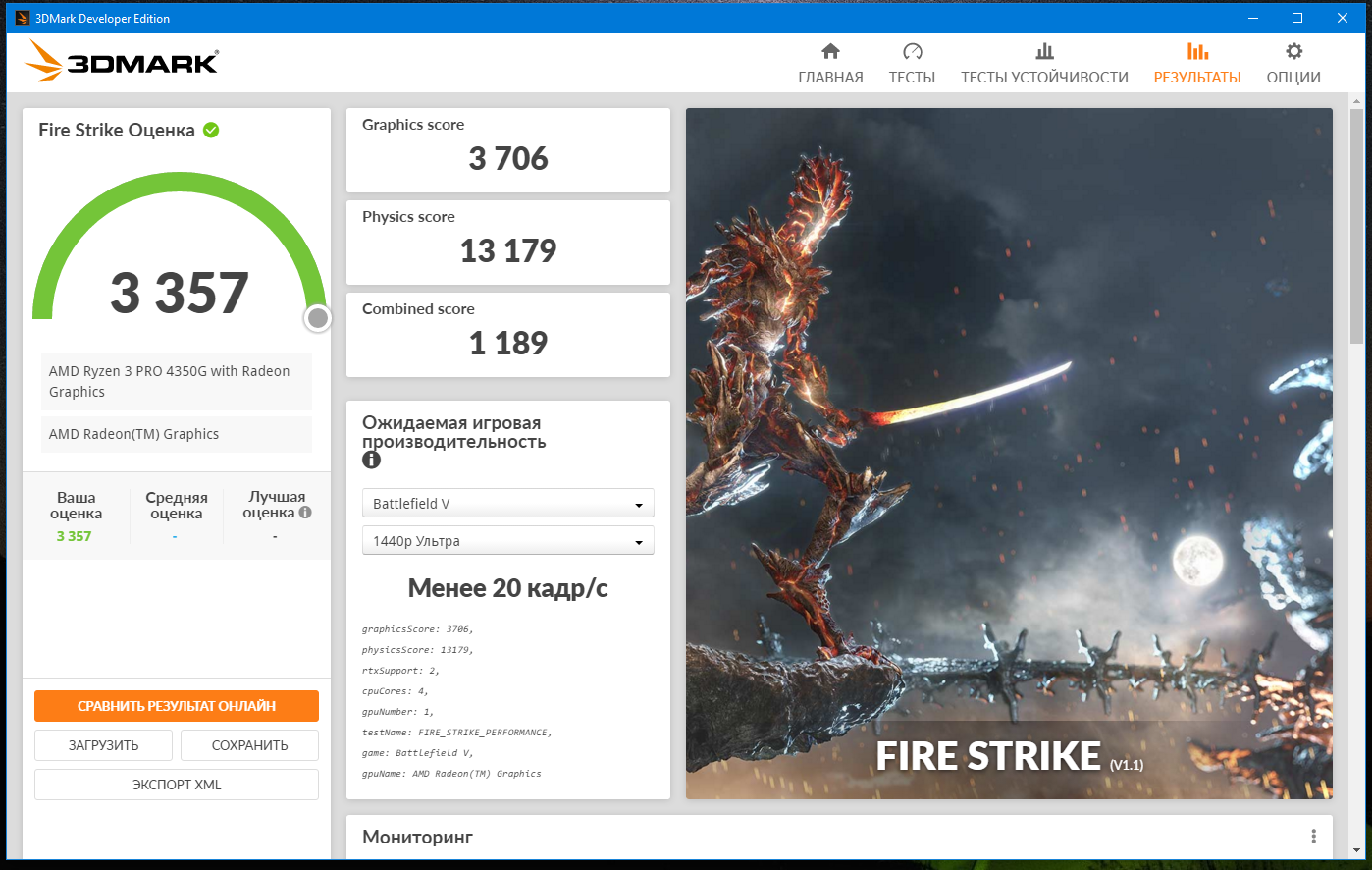This screenshot has width=1372, height=870.
Task: Click the cpuCores: 4 line
Action: (396, 691)
